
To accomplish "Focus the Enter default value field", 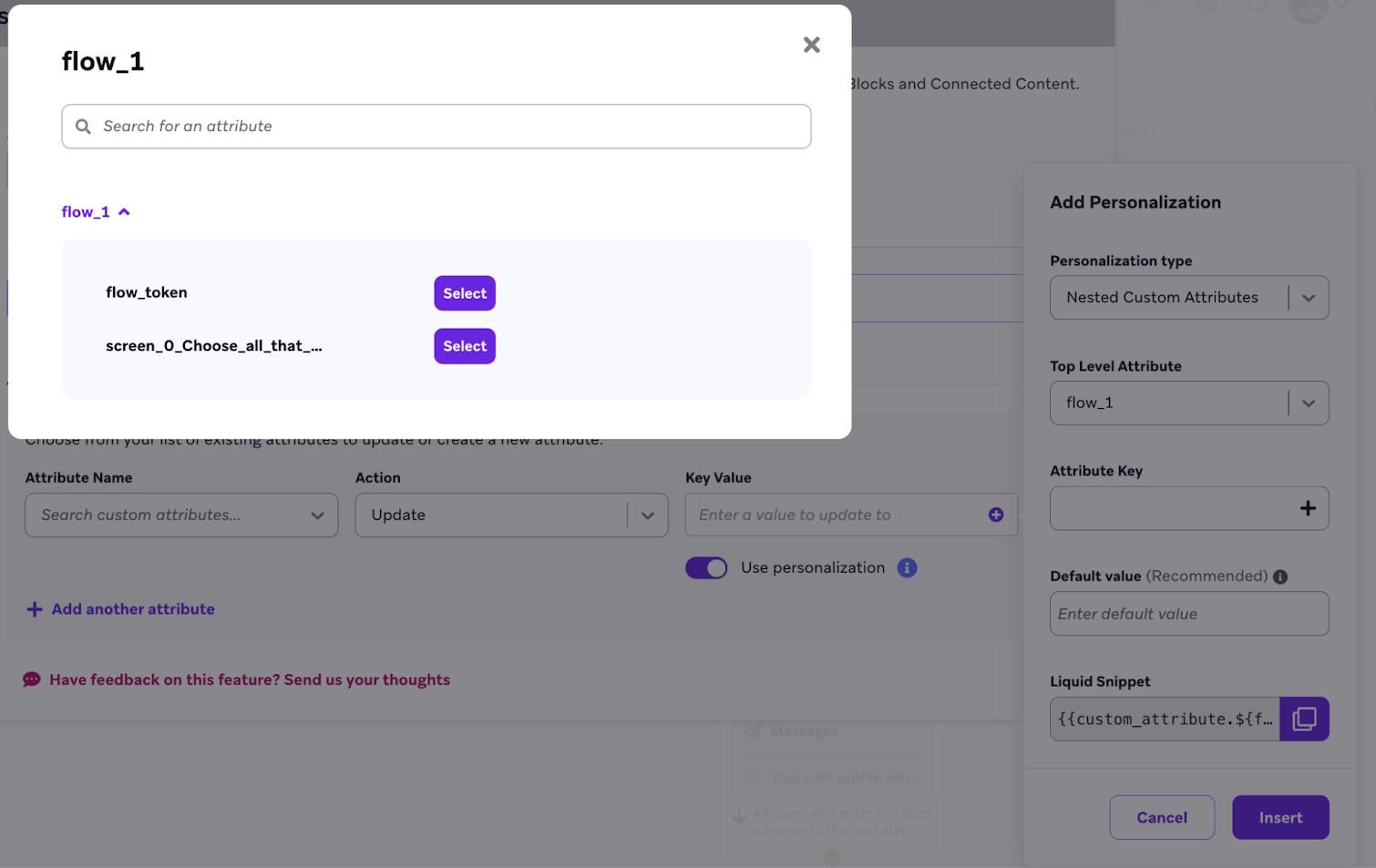I will [1188, 614].
